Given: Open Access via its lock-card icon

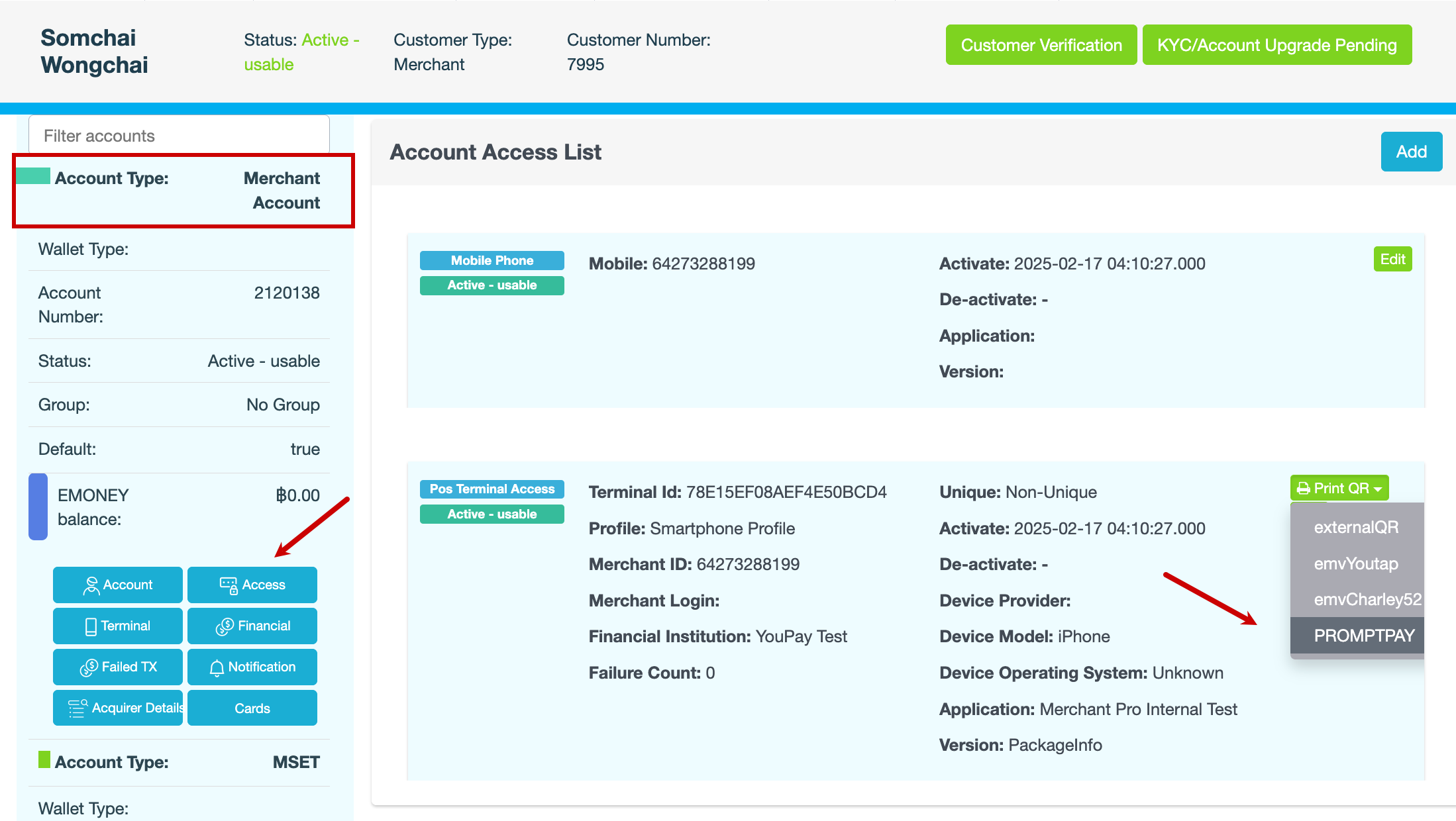Looking at the screenshot, I should coord(229,585).
